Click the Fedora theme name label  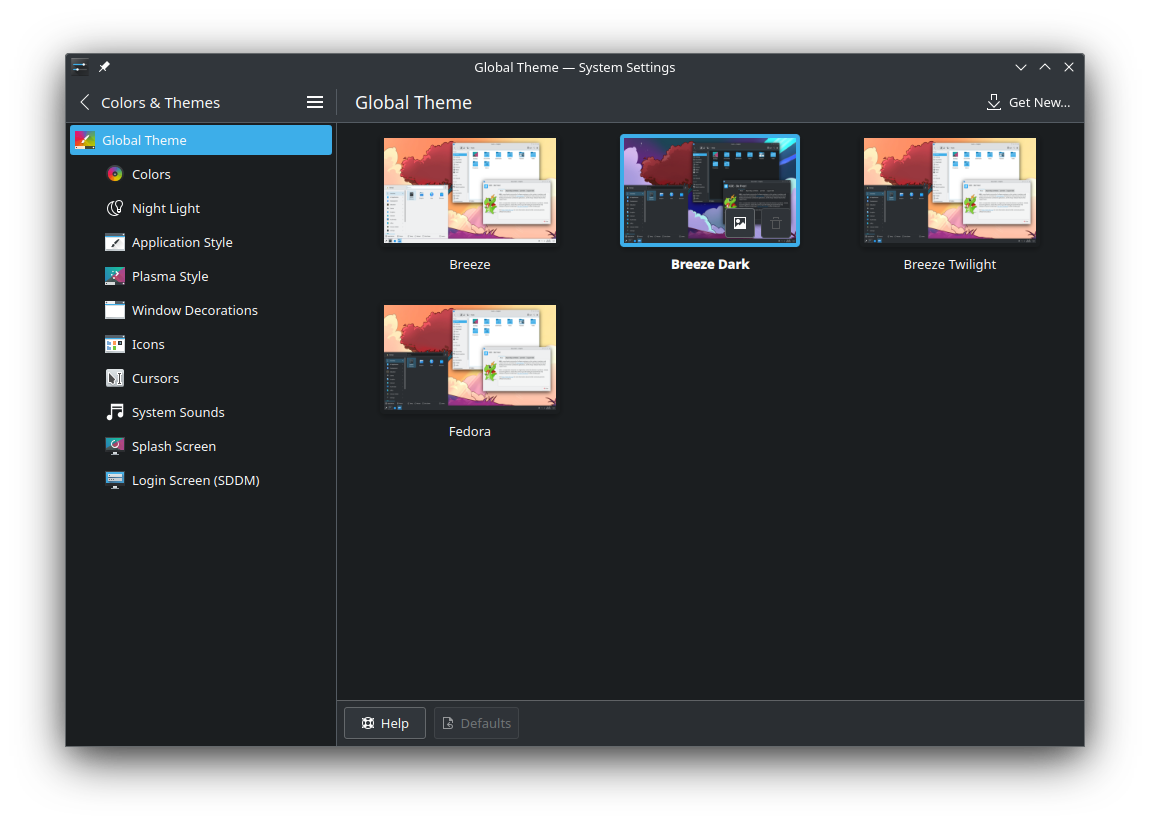coord(470,432)
